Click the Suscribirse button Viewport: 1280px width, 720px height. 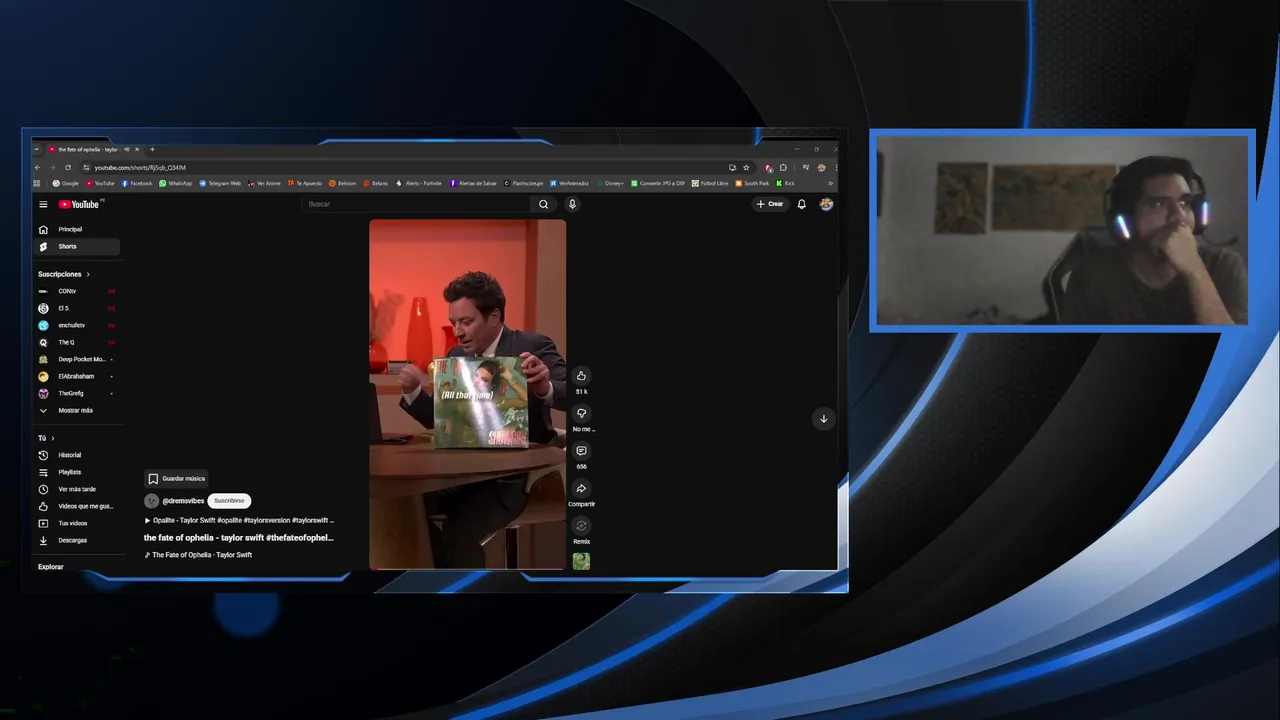tap(229, 501)
